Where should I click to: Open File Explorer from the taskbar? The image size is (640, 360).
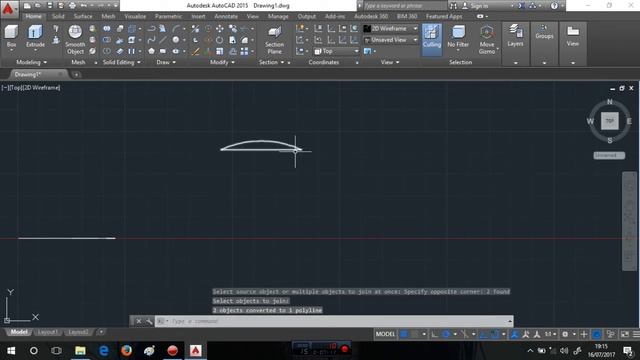pyautogui.click(x=80, y=351)
